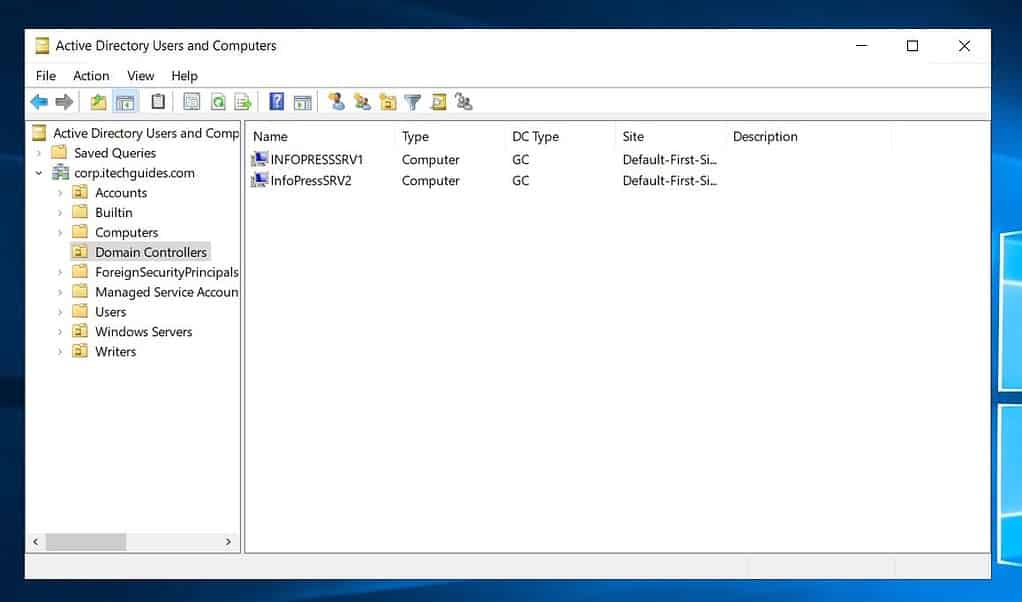Click the tree pane scrollbar right arrow
1022x602 pixels.
click(x=228, y=541)
